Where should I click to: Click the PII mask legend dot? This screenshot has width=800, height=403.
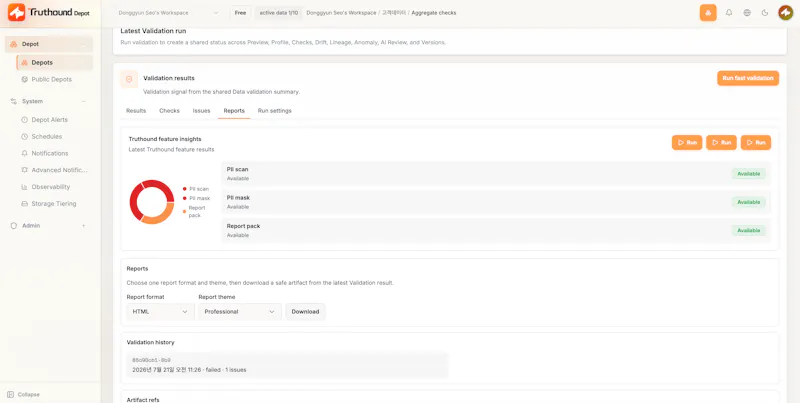[x=185, y=198]
